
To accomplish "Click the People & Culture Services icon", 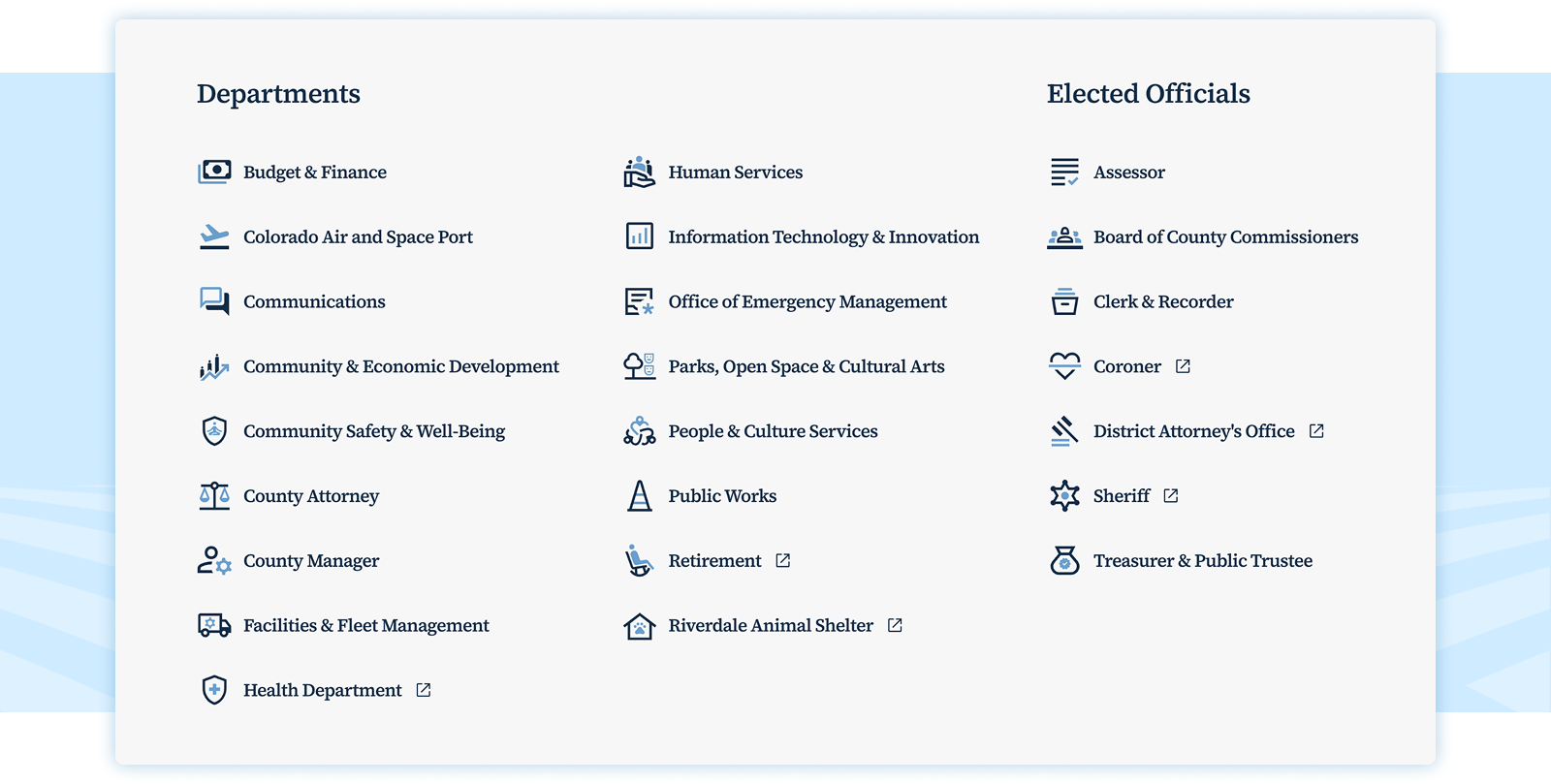I will tap(640, 431).
